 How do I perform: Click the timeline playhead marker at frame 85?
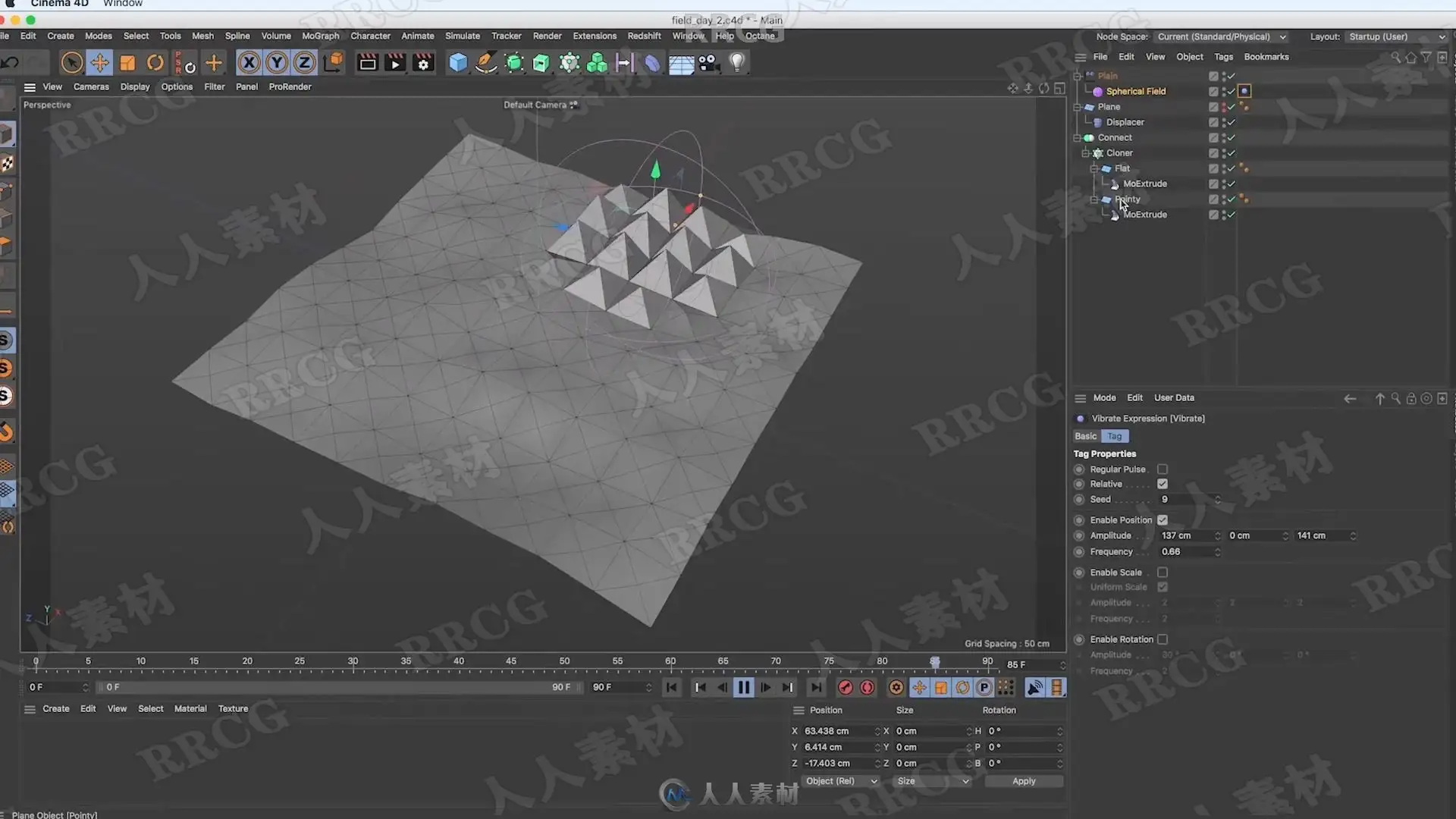pyautogui.click(x=935, y=663)
